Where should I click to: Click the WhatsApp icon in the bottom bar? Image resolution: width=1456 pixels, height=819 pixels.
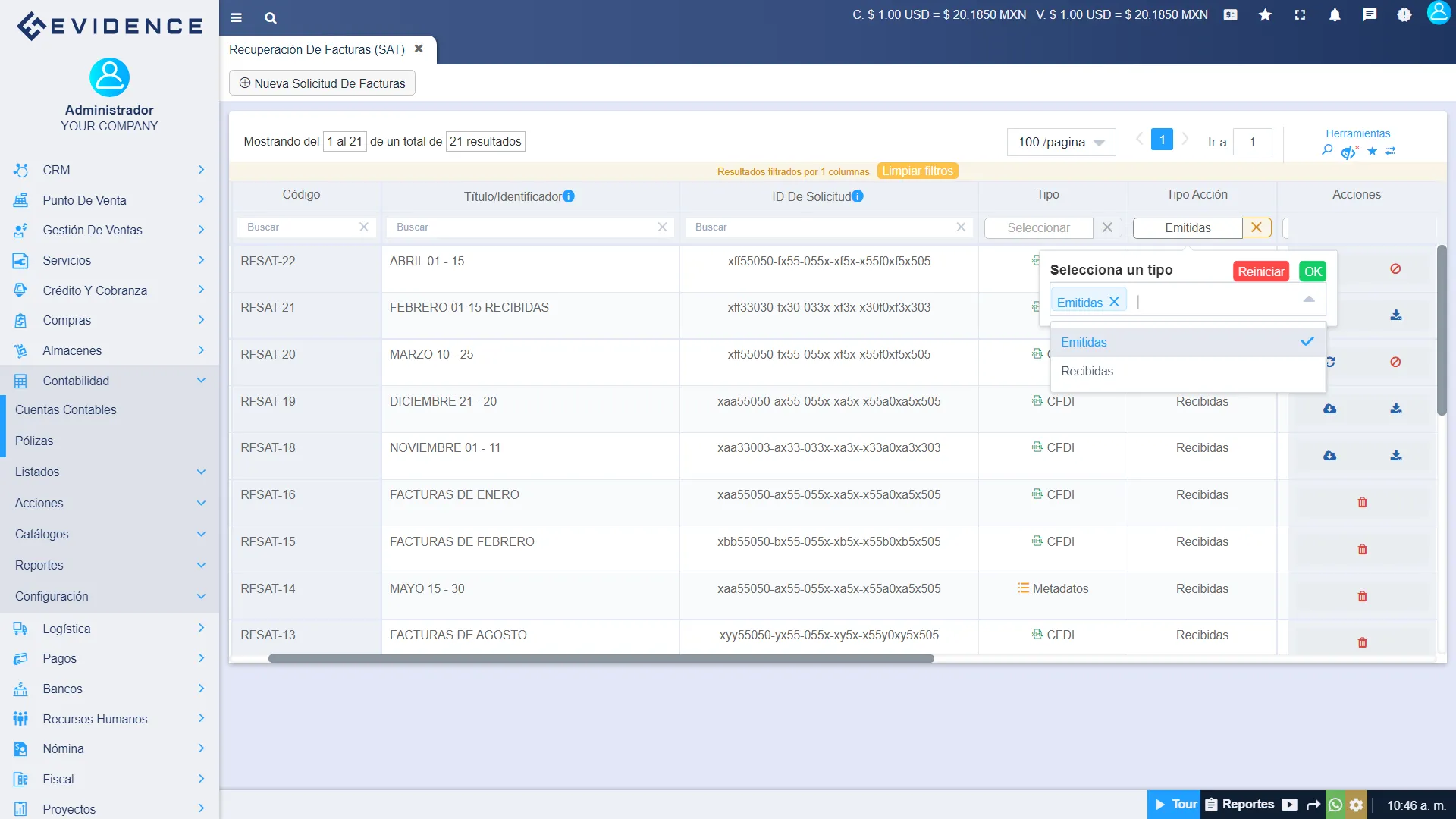(x=1335, y=805)
